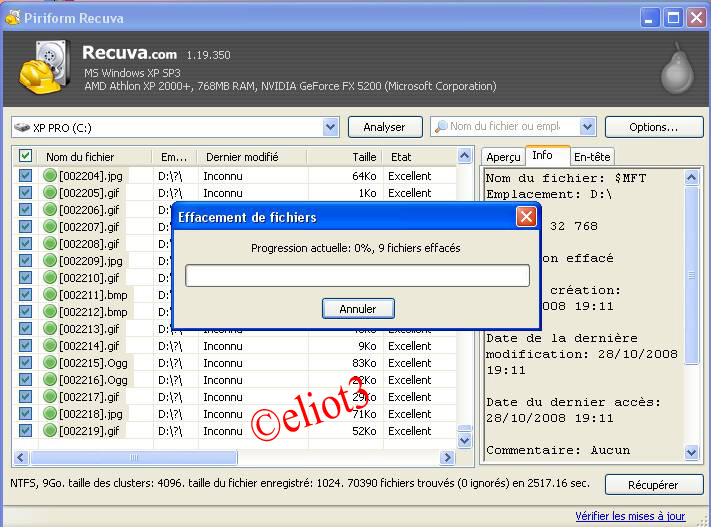Click the Récupérer button
Image resolution: width=711 pixels, height=527 pixels.
[653, 485]
